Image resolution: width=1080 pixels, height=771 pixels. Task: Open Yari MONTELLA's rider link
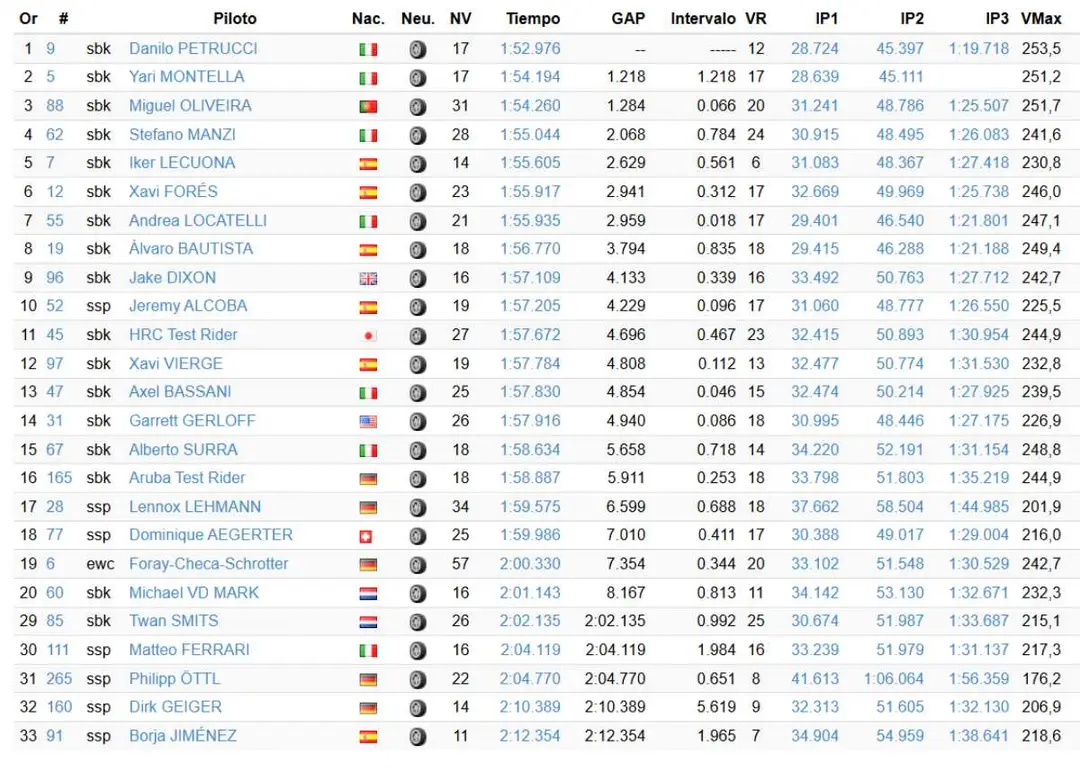pos(187,76)
